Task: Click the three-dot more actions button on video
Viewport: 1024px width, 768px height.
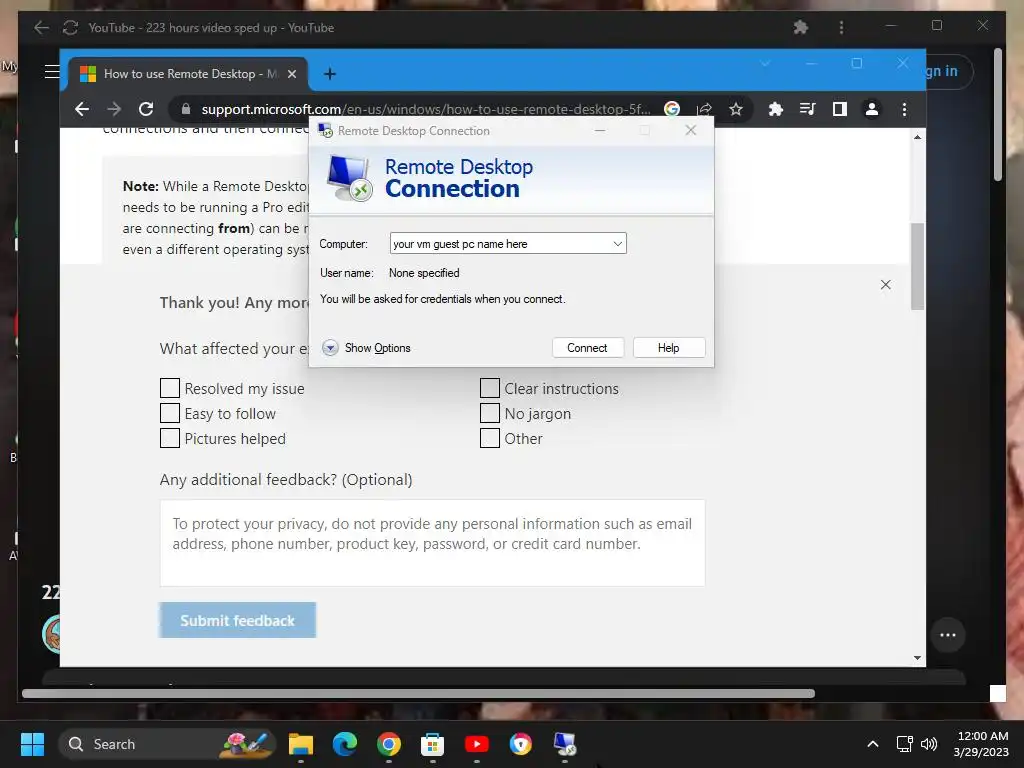Action: [x=948, y=635]
